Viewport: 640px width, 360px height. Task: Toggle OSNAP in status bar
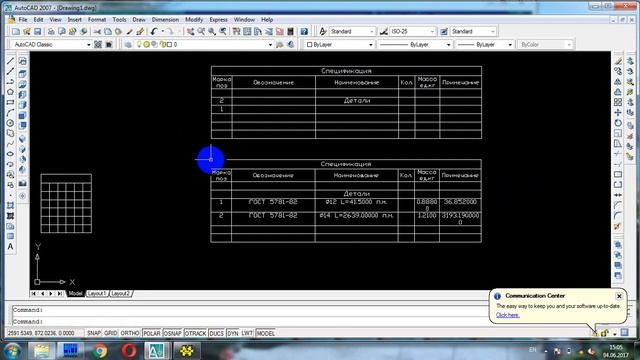tap(173, 333)
